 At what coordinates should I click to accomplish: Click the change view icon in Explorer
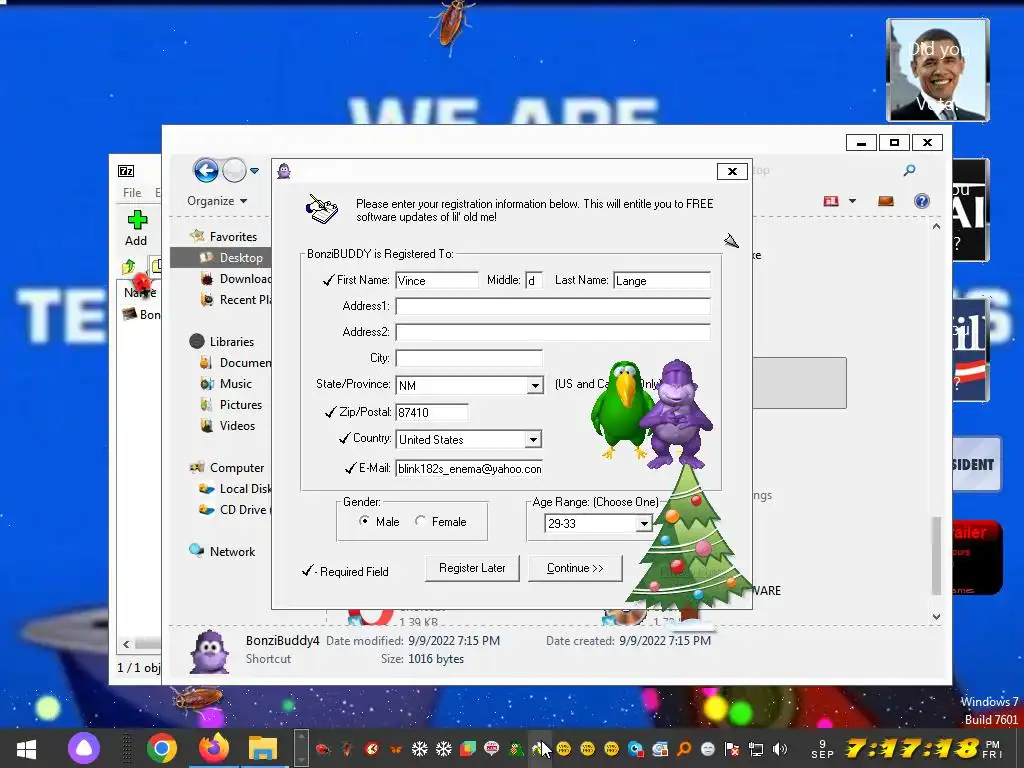point(831,201)
